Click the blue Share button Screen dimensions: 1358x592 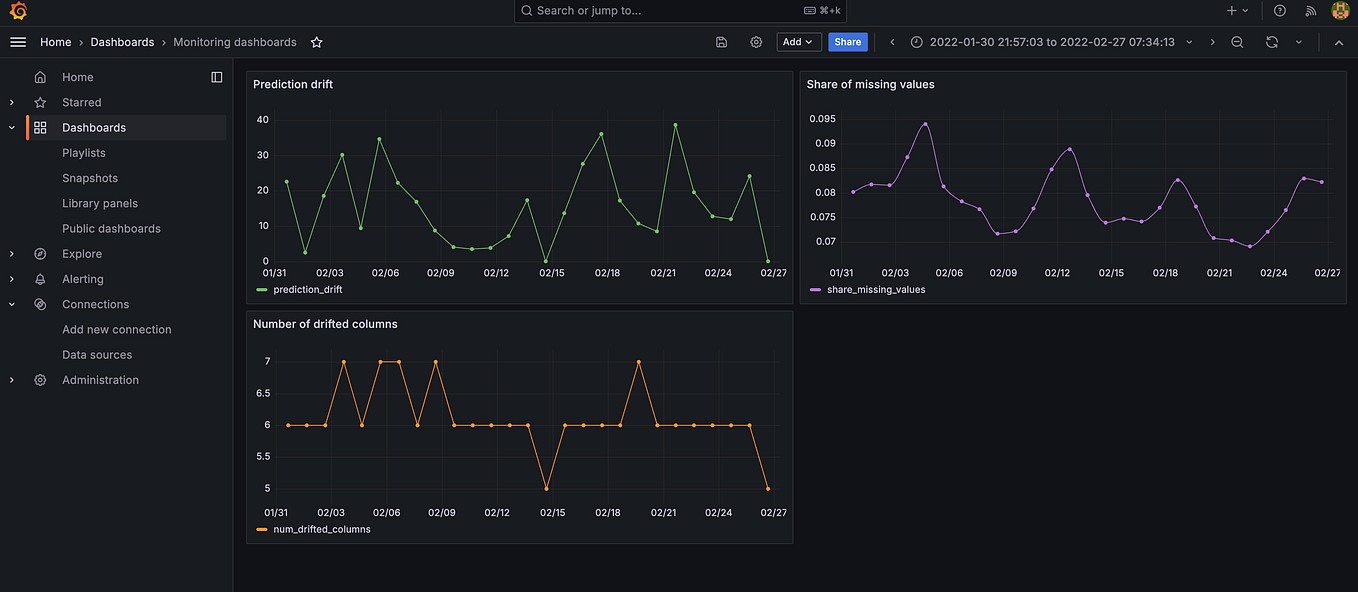point(847,42)
